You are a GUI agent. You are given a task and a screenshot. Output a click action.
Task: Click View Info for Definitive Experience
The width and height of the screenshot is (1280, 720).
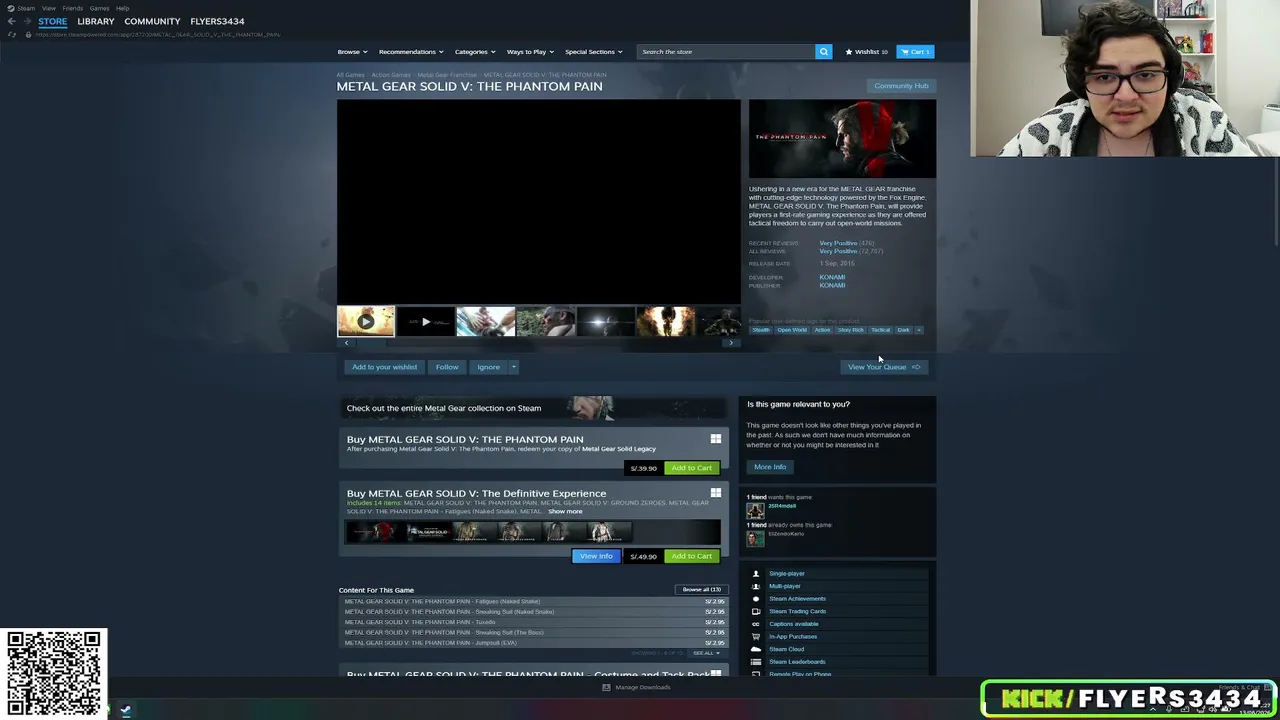[x=596, y=556]
